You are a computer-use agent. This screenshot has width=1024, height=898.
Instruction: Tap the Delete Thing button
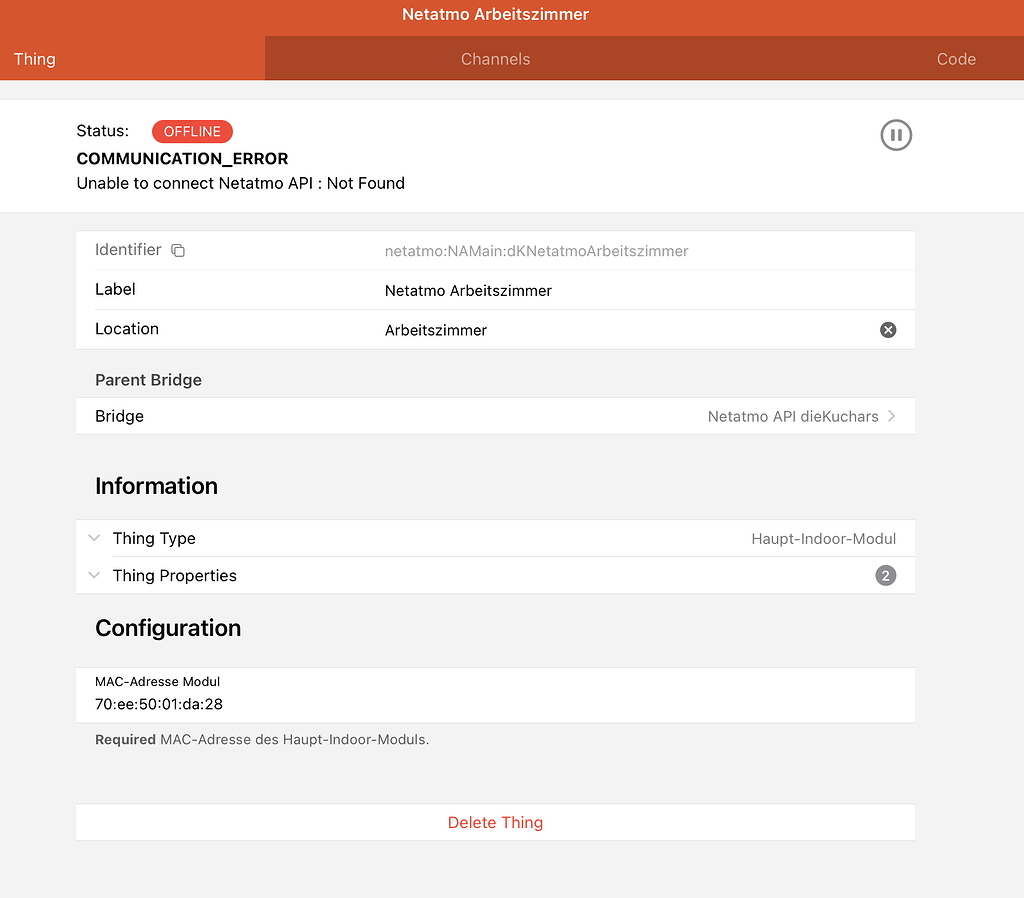click(495, 822)
